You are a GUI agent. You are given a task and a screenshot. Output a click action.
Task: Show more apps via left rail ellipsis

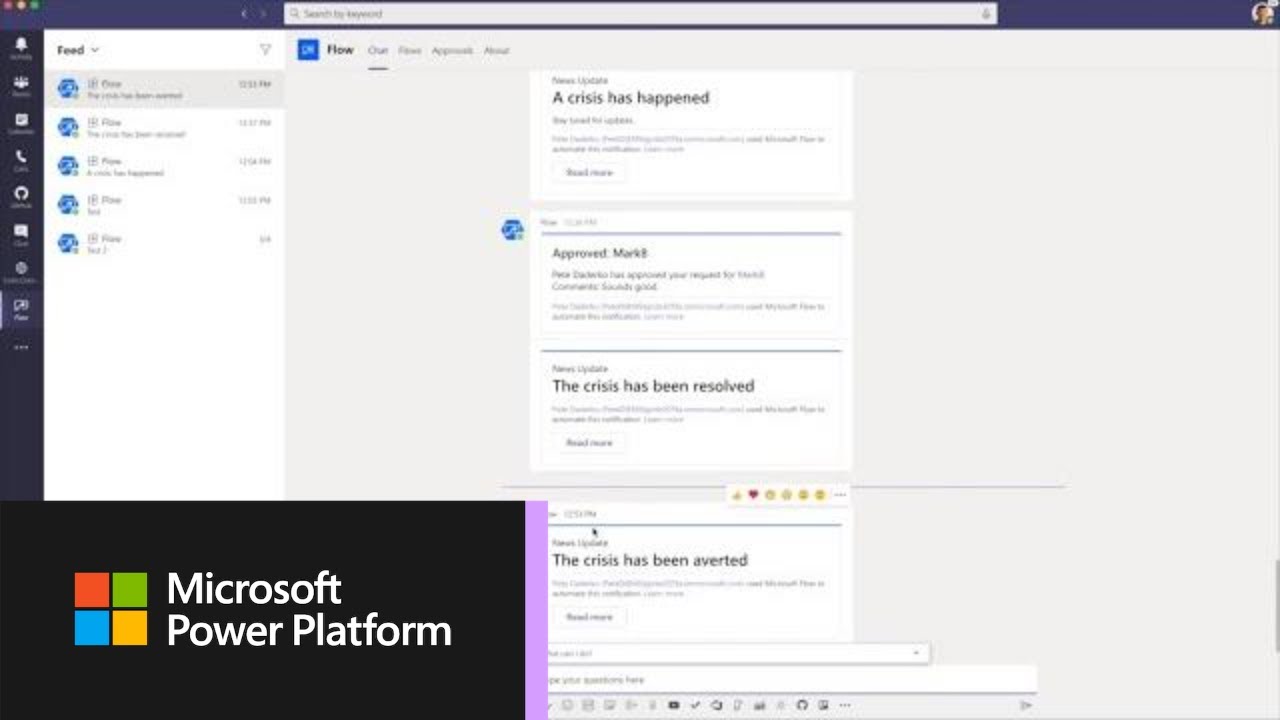[x=21, y=347]
